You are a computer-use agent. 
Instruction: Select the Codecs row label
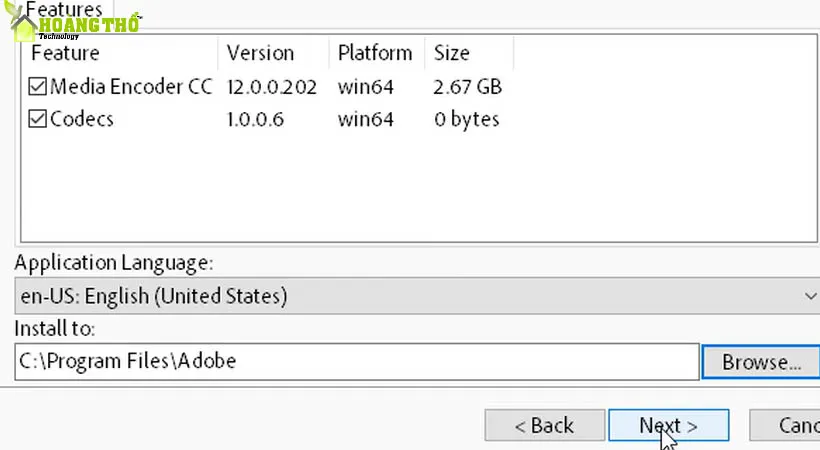click(82, 120)
